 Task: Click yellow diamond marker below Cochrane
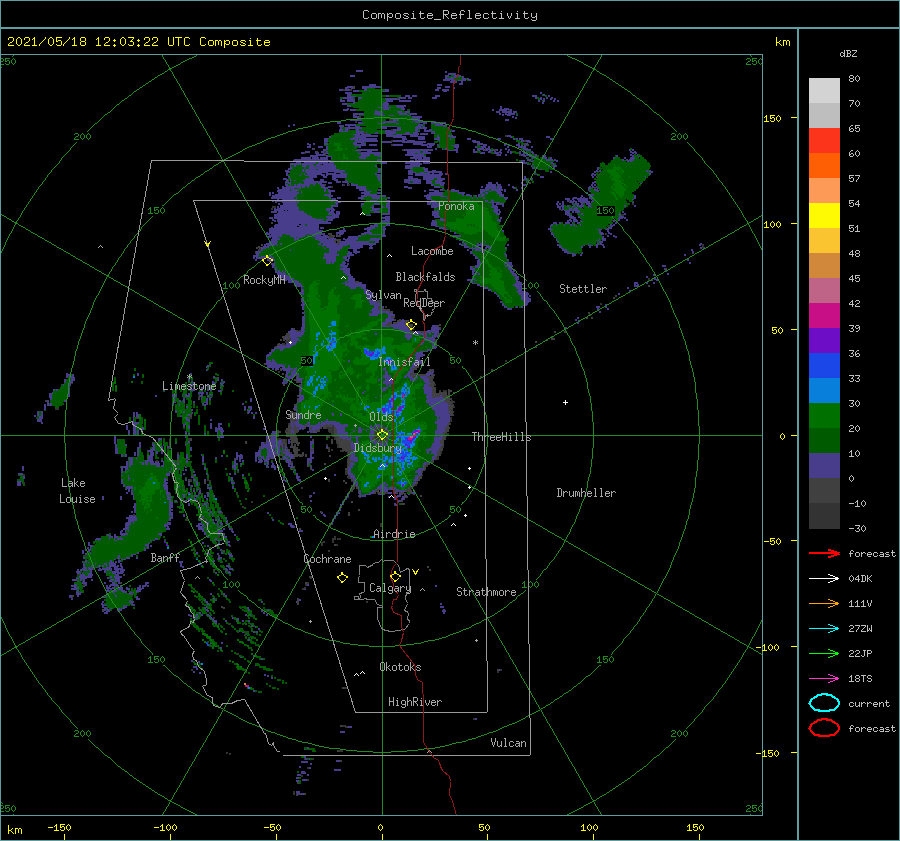point(342,578)
